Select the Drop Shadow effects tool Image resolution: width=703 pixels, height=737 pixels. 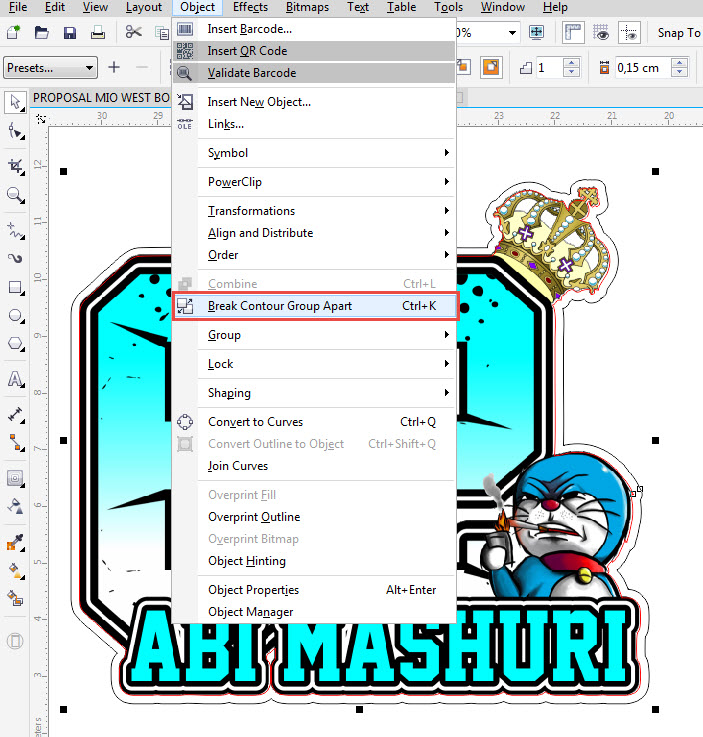click(x=15, y=478)
